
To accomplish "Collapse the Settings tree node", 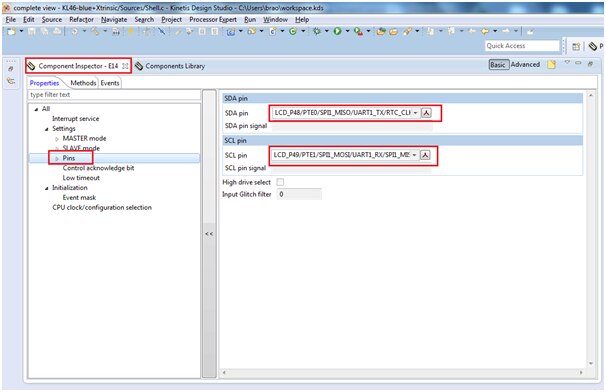I will coord(46,129).
